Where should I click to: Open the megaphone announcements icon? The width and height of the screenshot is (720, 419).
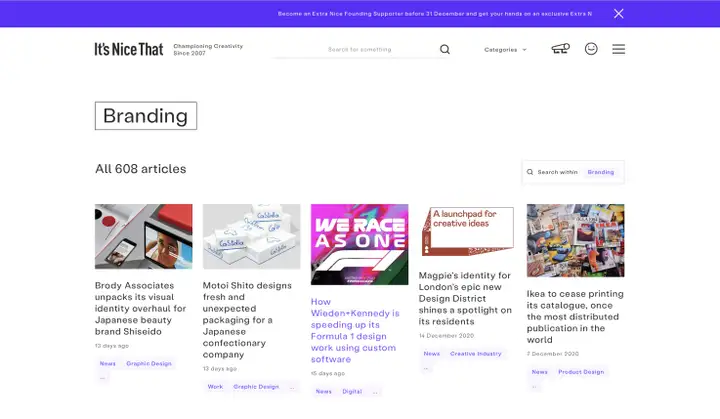click(560, 49)
